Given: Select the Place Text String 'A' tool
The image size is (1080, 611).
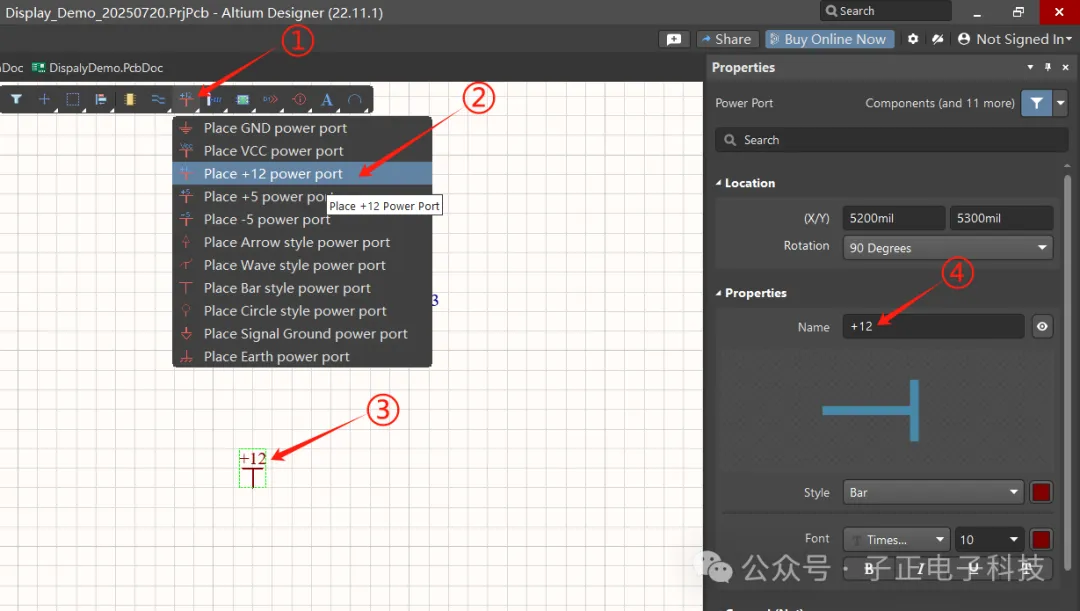Looking at the screenshot, I should click(327, 99).
